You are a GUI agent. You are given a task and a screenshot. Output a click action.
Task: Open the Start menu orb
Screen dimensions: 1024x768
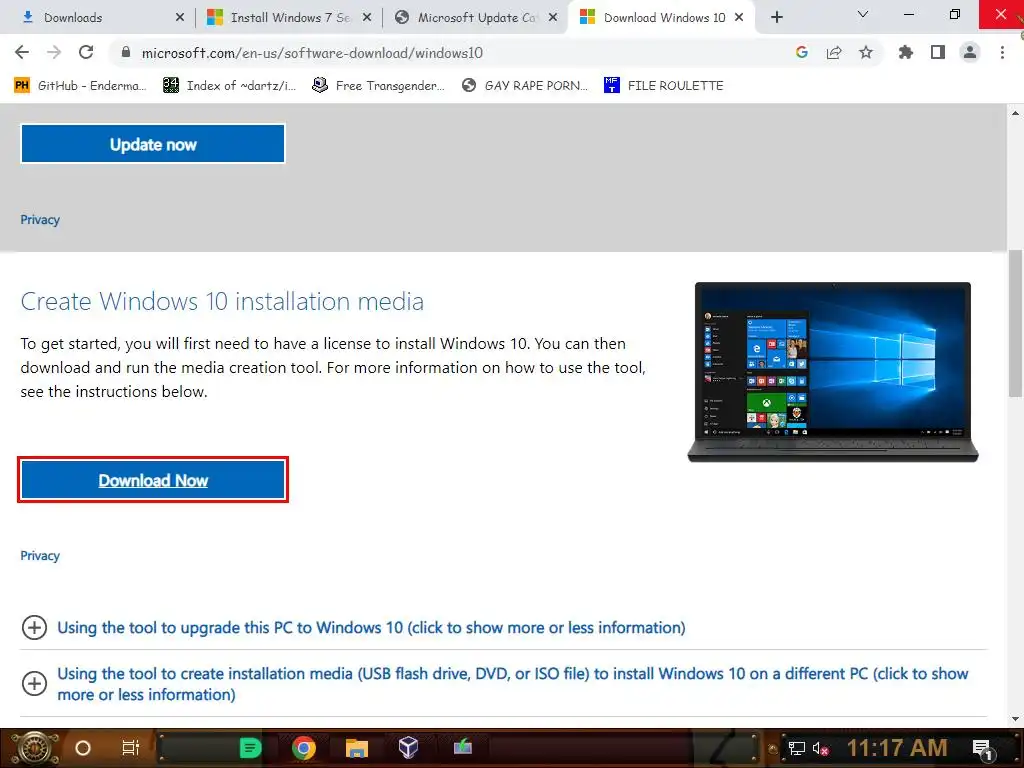pos(36,748)
